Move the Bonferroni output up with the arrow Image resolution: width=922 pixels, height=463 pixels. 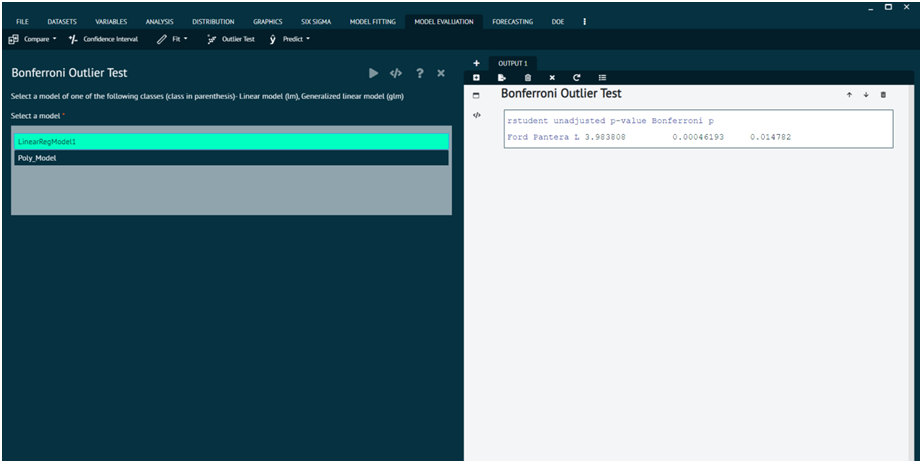pos(849,95)
